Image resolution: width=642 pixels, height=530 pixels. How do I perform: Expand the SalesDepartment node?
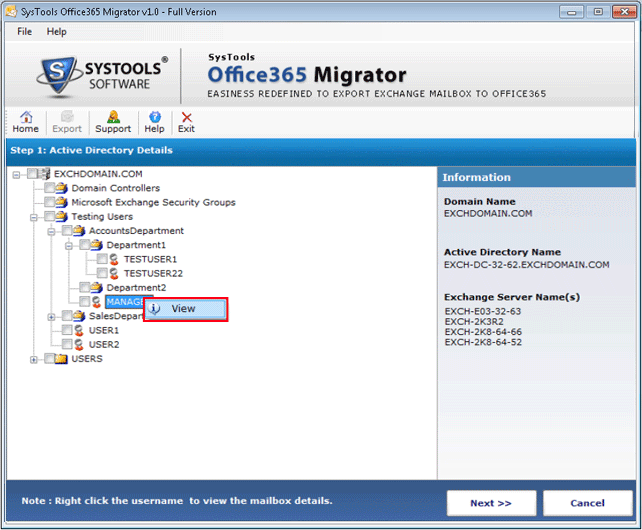pyautogui.click(x=51, y=317)
